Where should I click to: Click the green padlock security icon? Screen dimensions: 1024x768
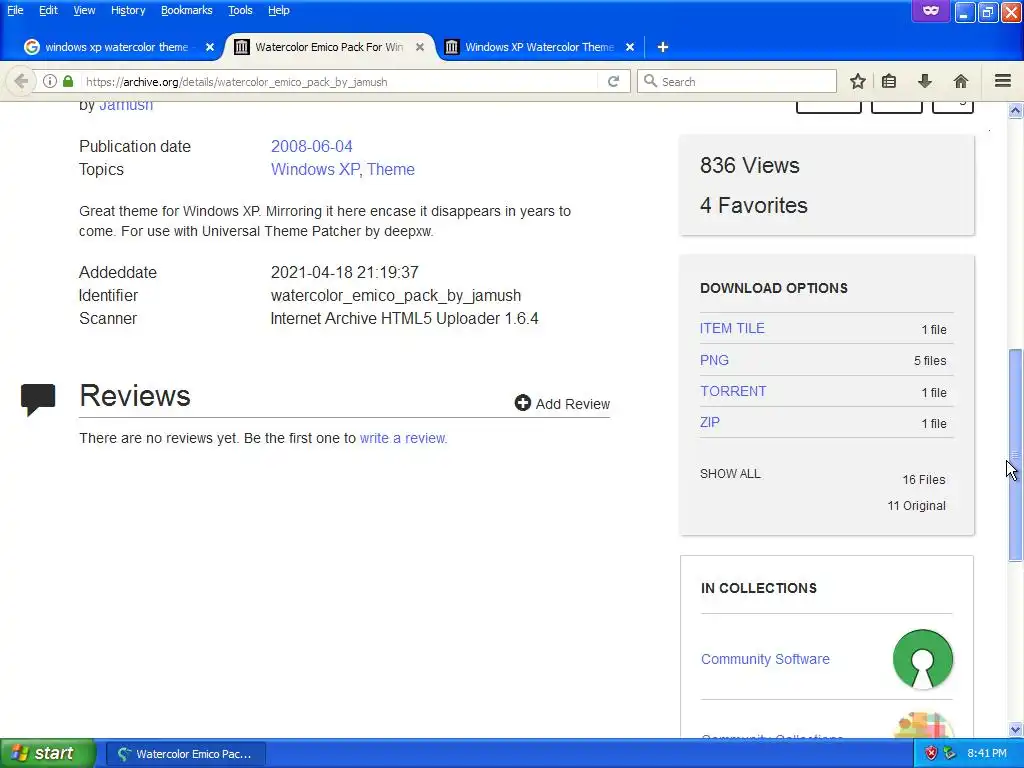point(68,82)
